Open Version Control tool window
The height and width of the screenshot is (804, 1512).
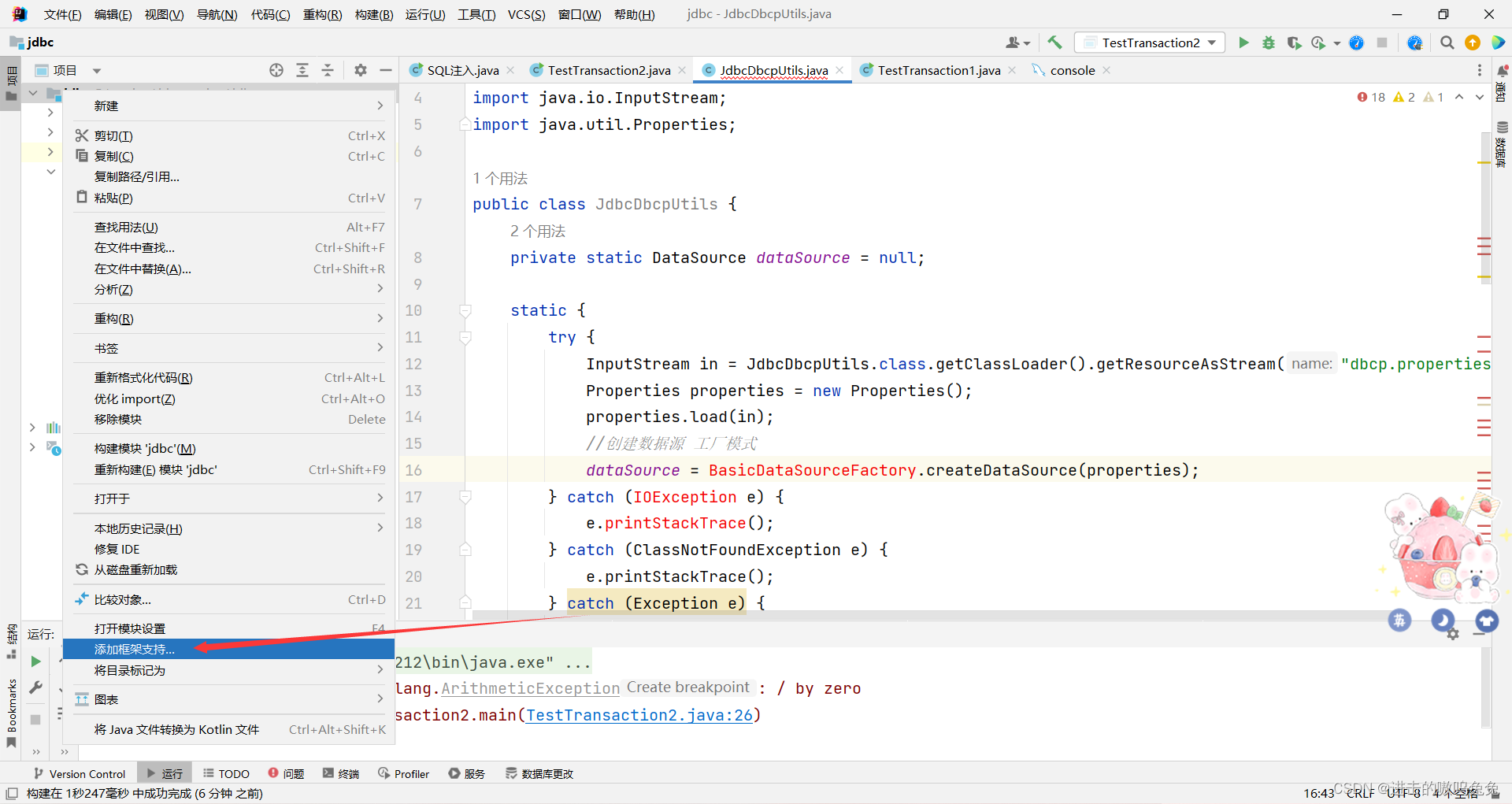click(80, 773)
